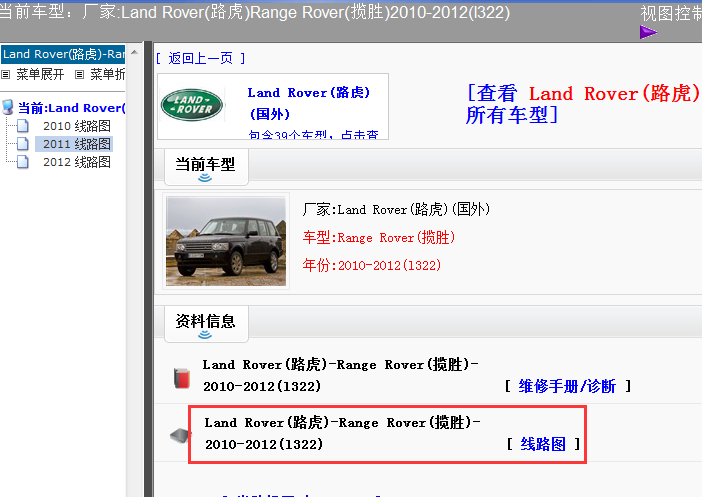
Task: Click document icon next to 2010 线路图
Action: 23,126
